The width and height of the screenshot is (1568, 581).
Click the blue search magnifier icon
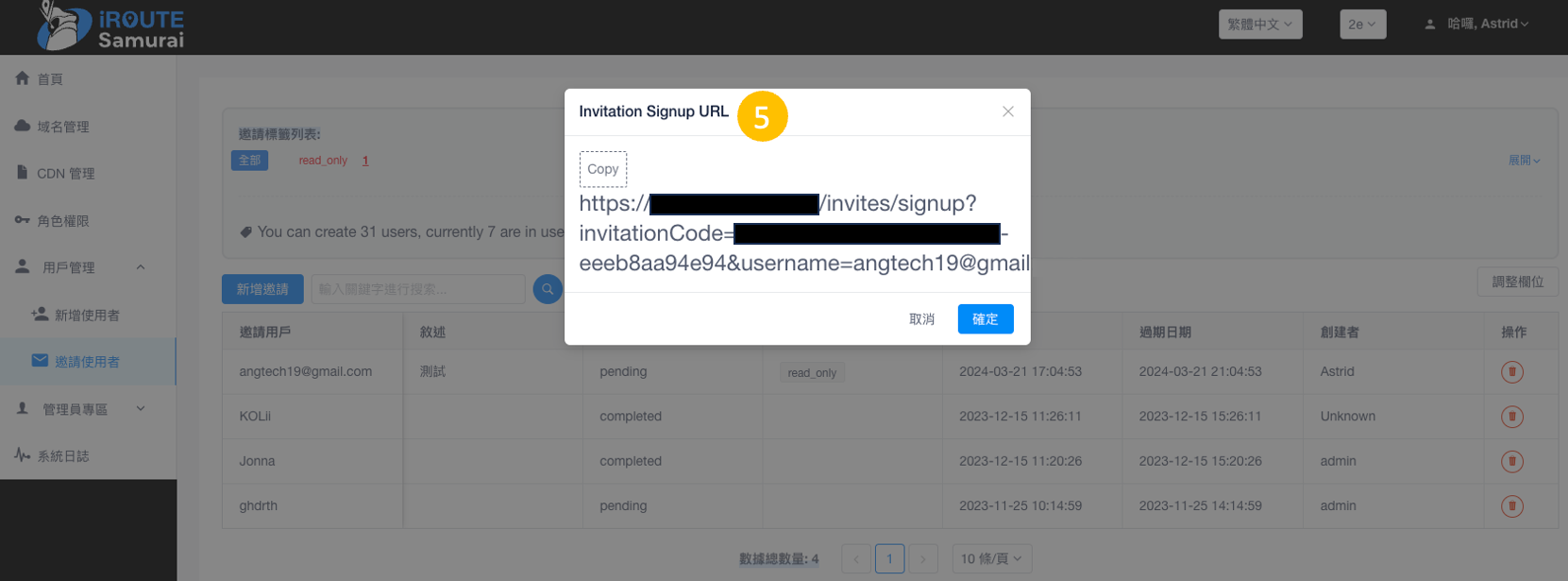click(x=548, y=289)
